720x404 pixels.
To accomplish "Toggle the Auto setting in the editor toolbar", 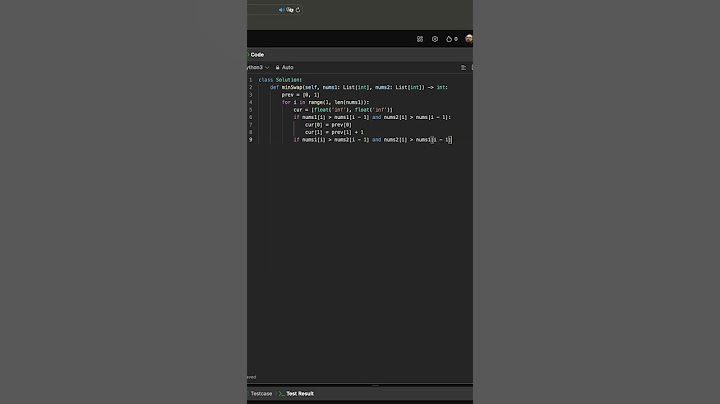I will coord(285,67).
